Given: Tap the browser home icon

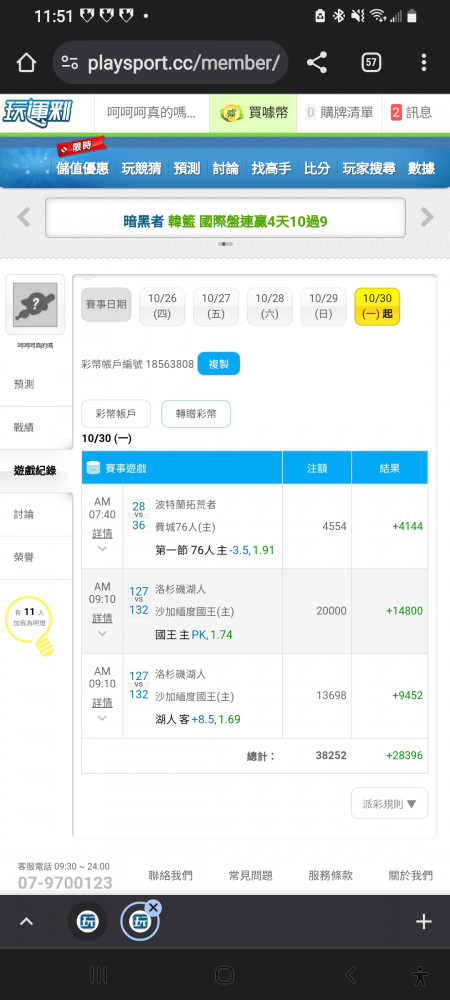Looking at the screenshot, I should pyautogui.click(x=25, y=62).
